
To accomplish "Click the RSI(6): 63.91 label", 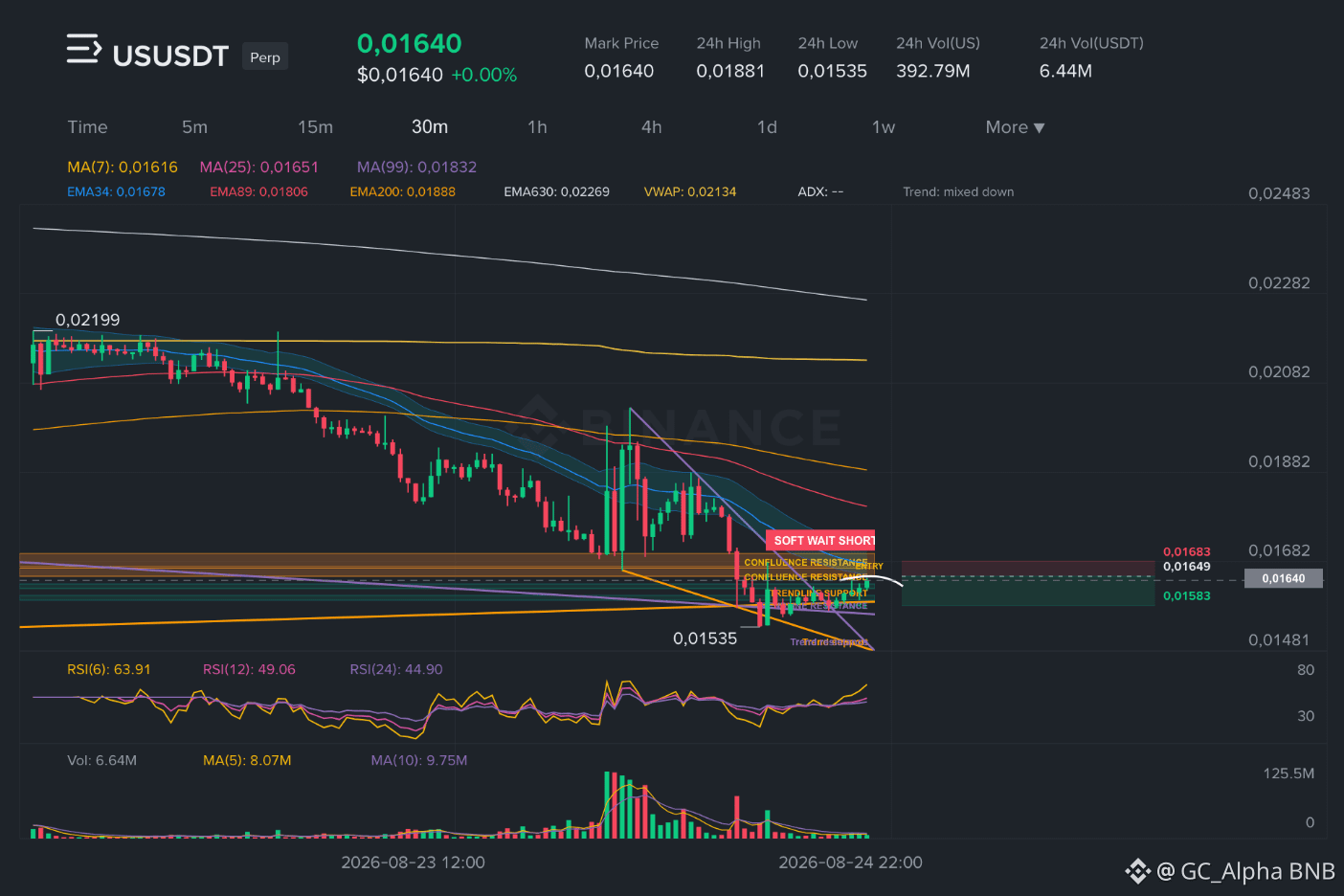I will 109,669.
